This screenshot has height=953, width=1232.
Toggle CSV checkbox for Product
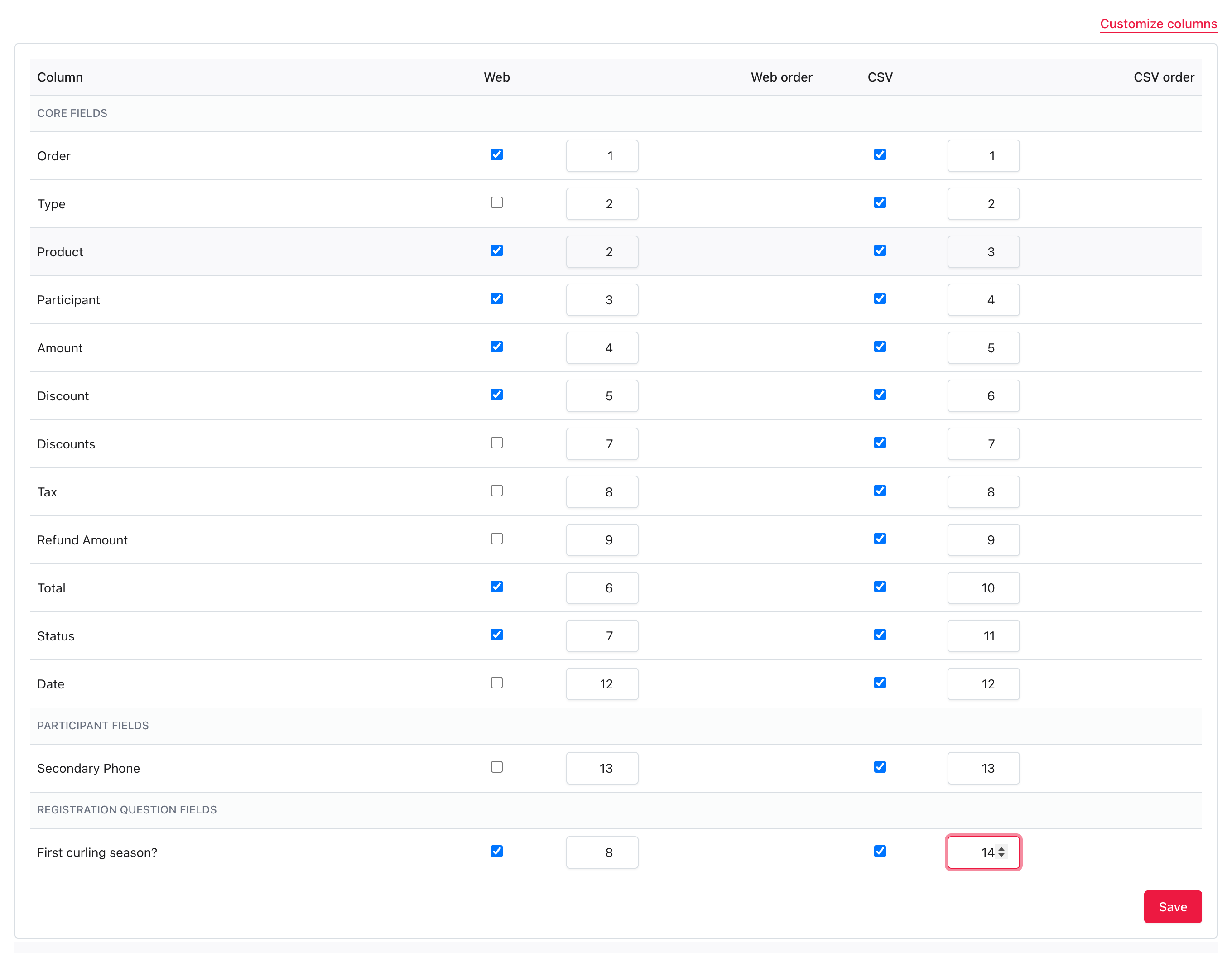coord(880,250)
